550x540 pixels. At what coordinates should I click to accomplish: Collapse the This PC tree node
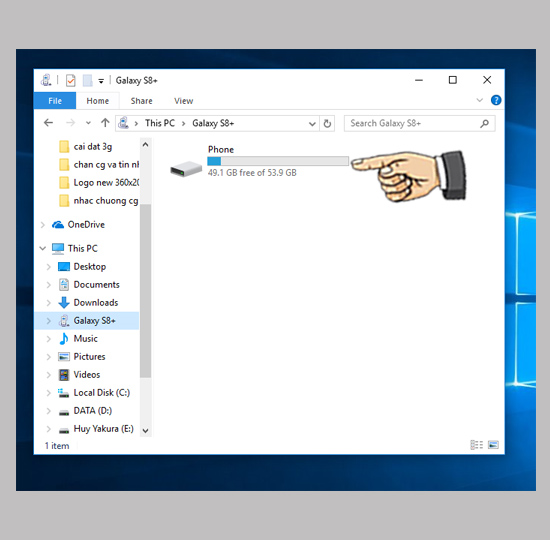click(42, 248)
